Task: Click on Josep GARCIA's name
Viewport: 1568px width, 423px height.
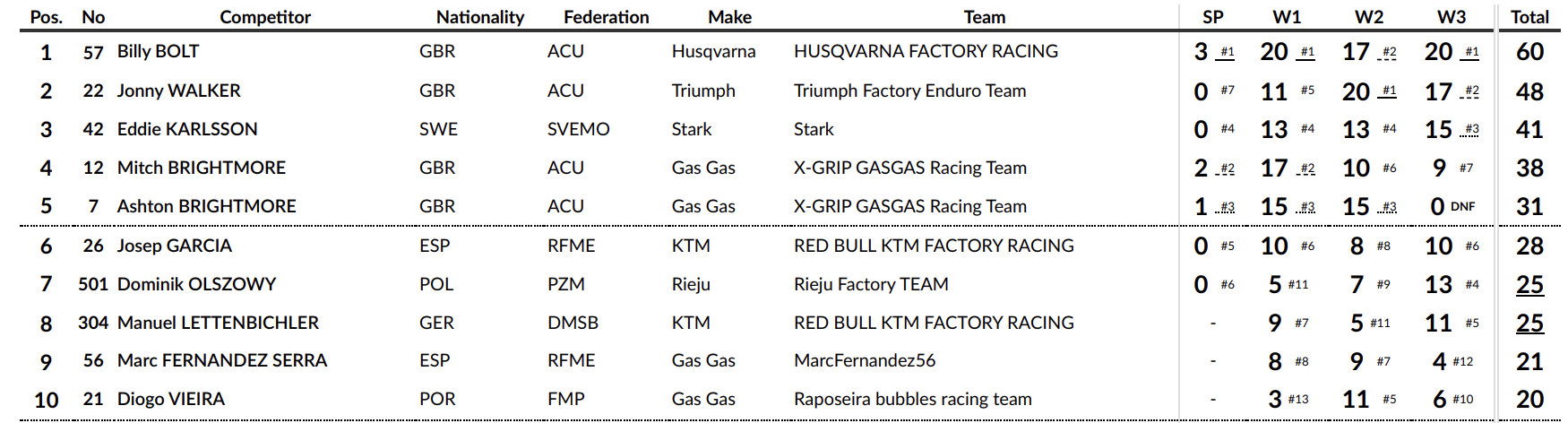Action: click(x=175, y=246)
